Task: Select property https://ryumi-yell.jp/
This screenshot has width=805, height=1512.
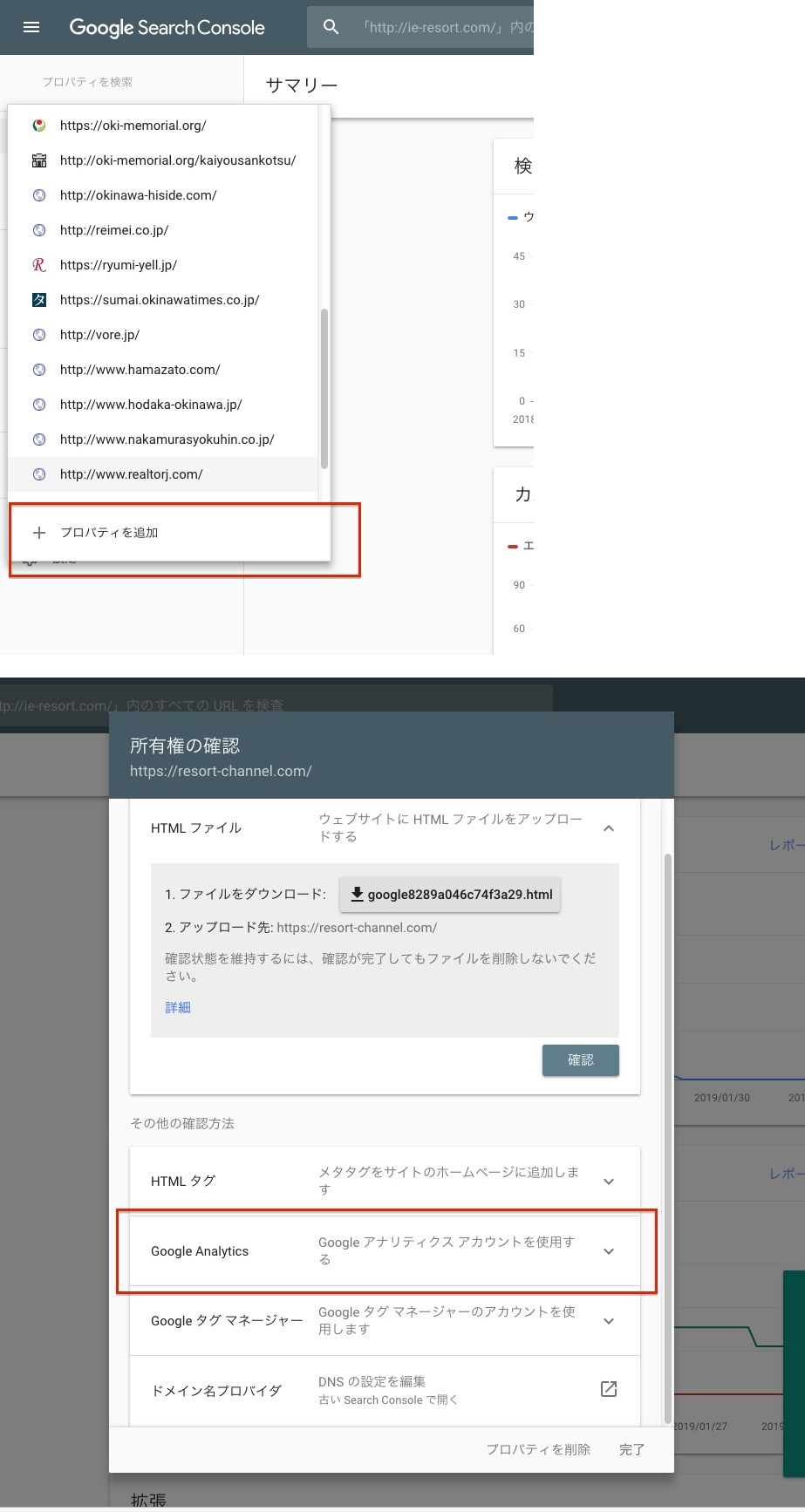Action: tap(163, 265)
